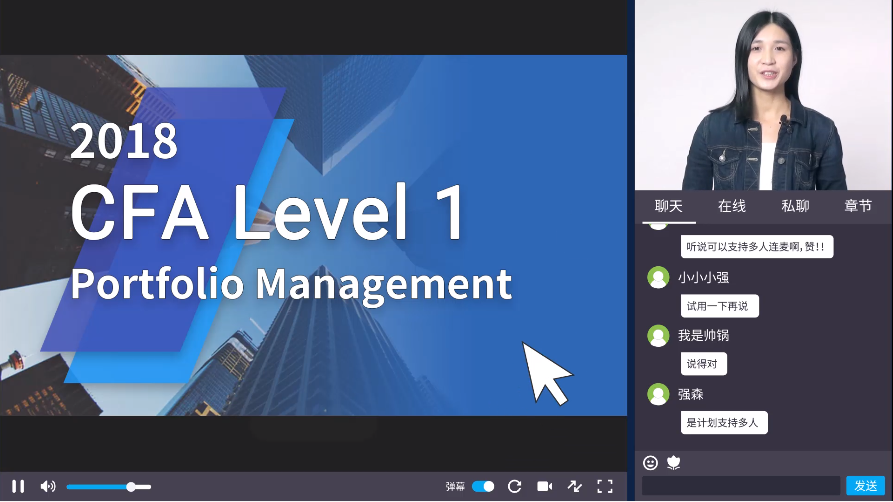893x502 pixels.
Task: Click username 强森
Action: (691, 394)
